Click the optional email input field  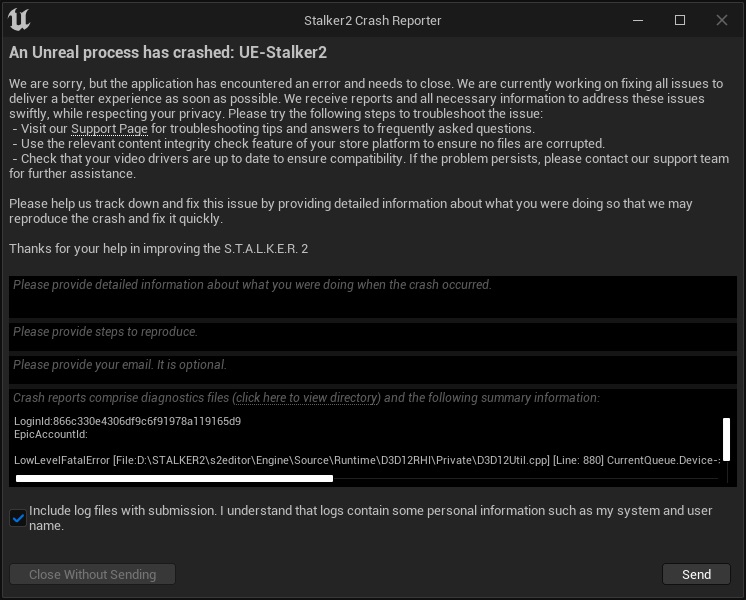click(x=372, y=369)
